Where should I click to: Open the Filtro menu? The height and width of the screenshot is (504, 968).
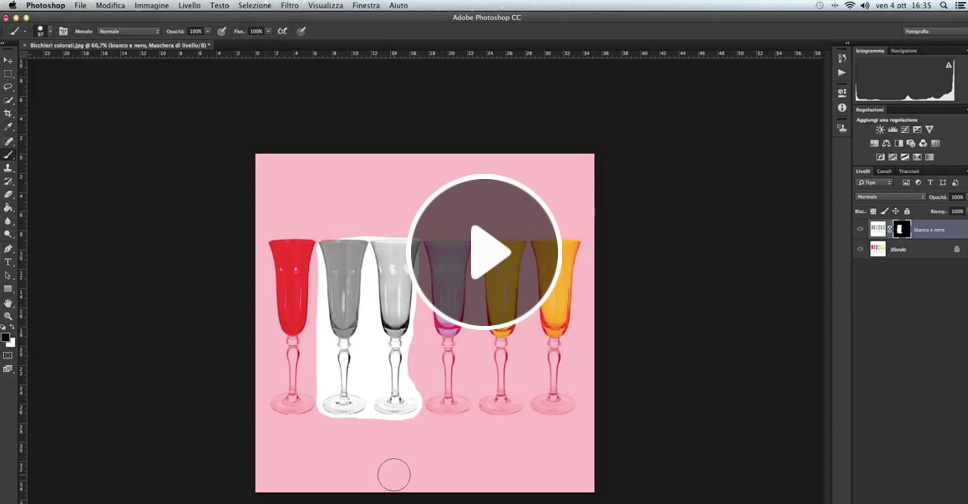[x=290, y=5]
